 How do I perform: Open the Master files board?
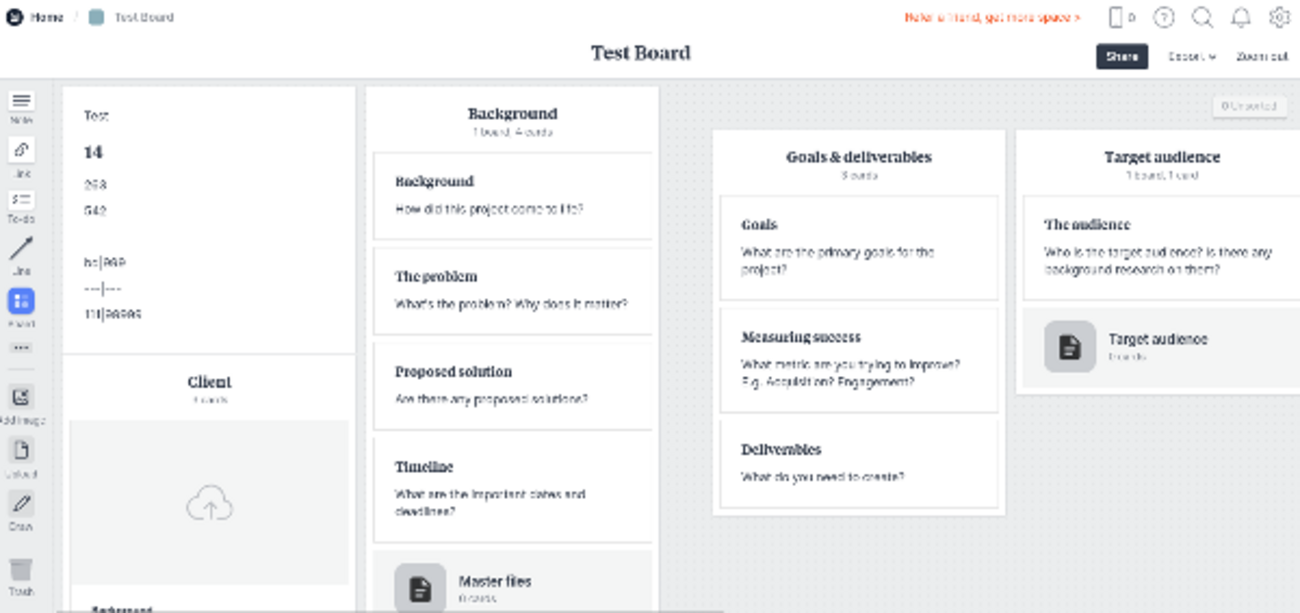[x=494, y=586]
